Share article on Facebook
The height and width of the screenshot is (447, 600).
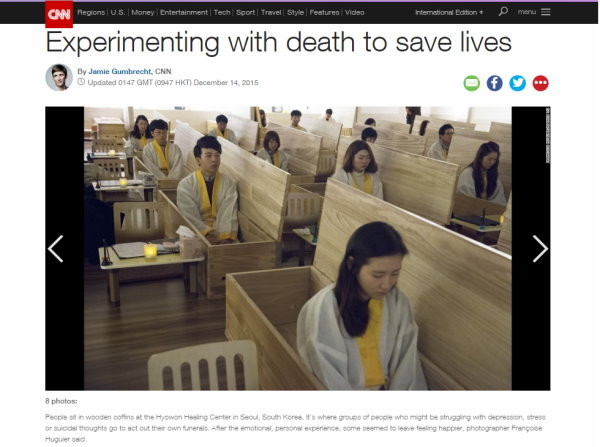pos(494,83)
